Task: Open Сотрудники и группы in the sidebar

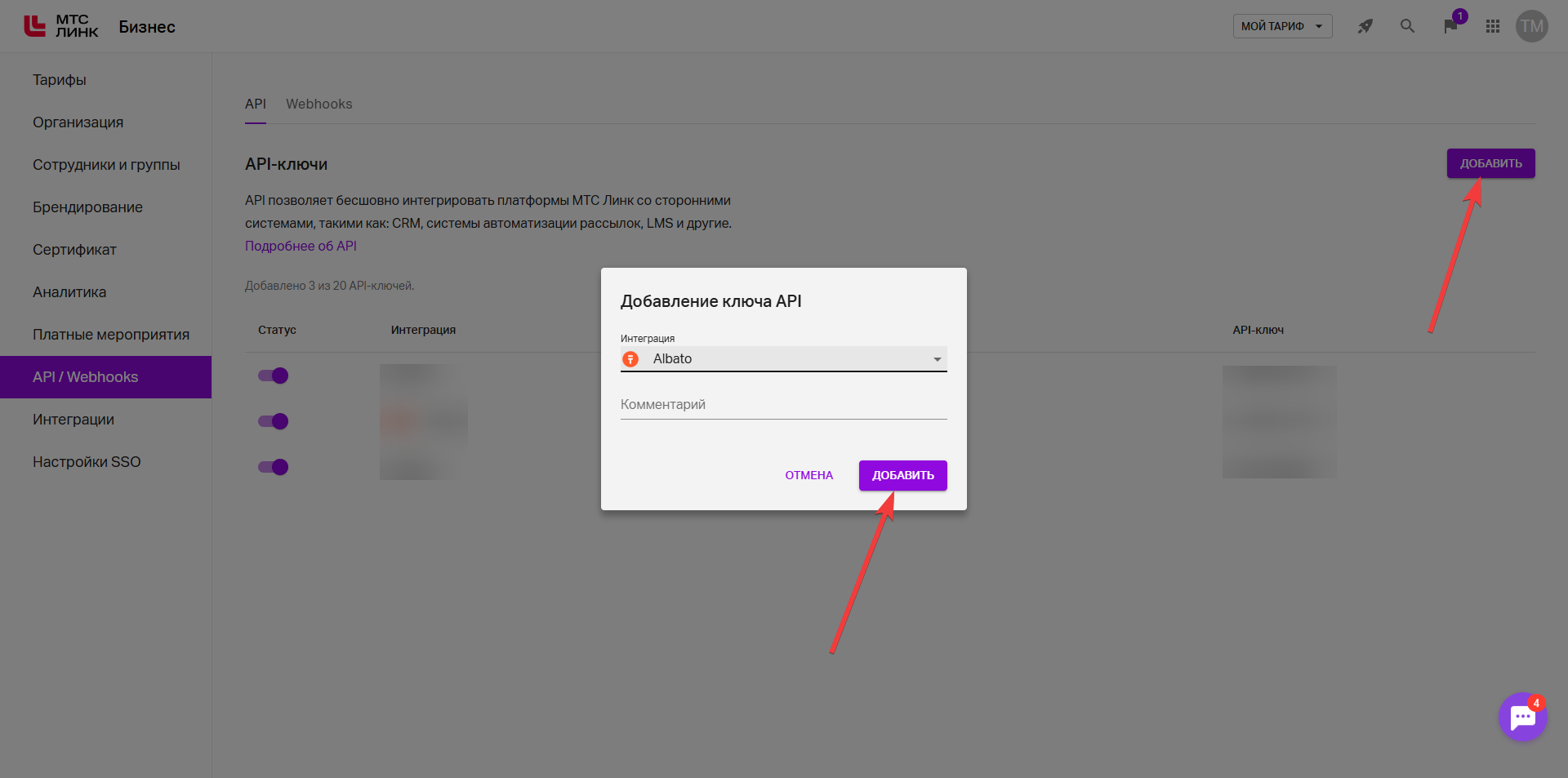Action: [x=105, y=165]
